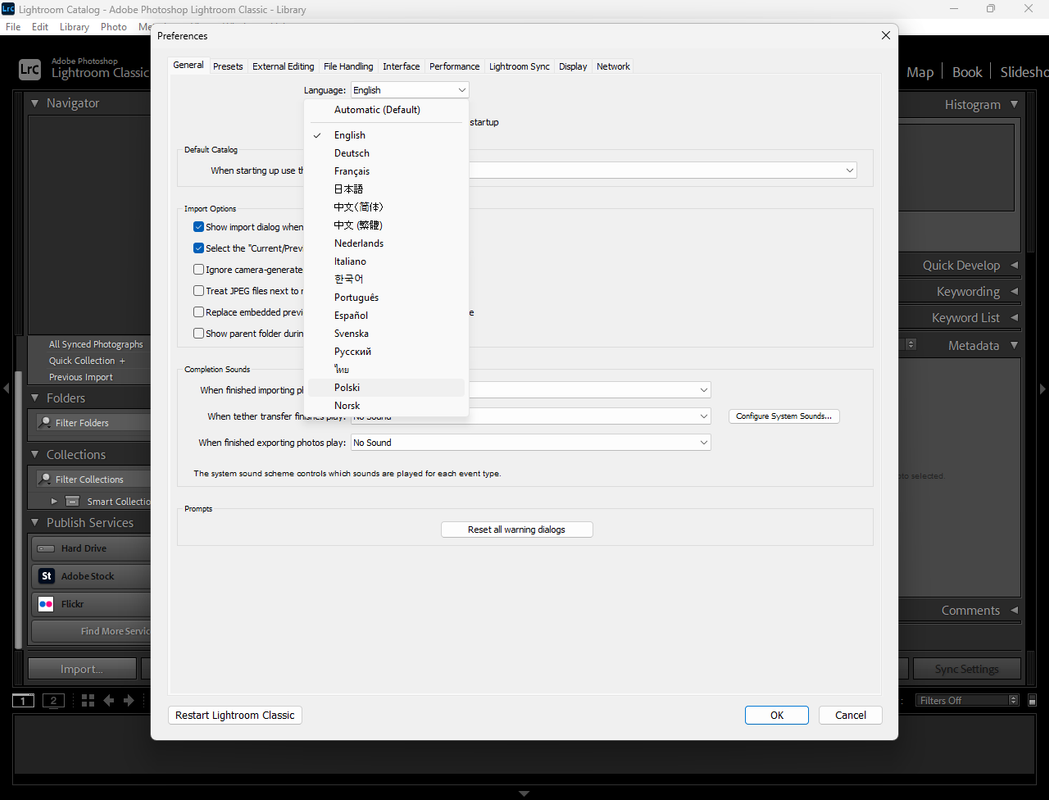
Task: Toggle Show import dialog checkbox
Action: [x=199, y=227]
